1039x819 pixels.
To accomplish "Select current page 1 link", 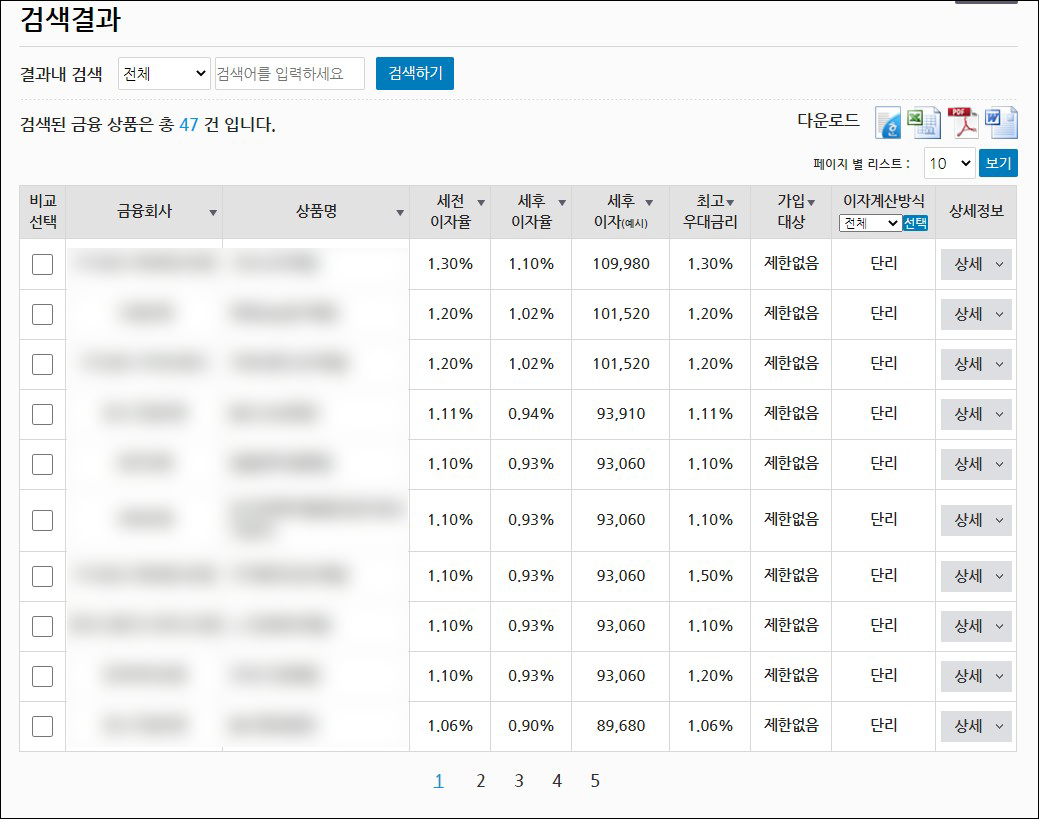I will [438, 781].
